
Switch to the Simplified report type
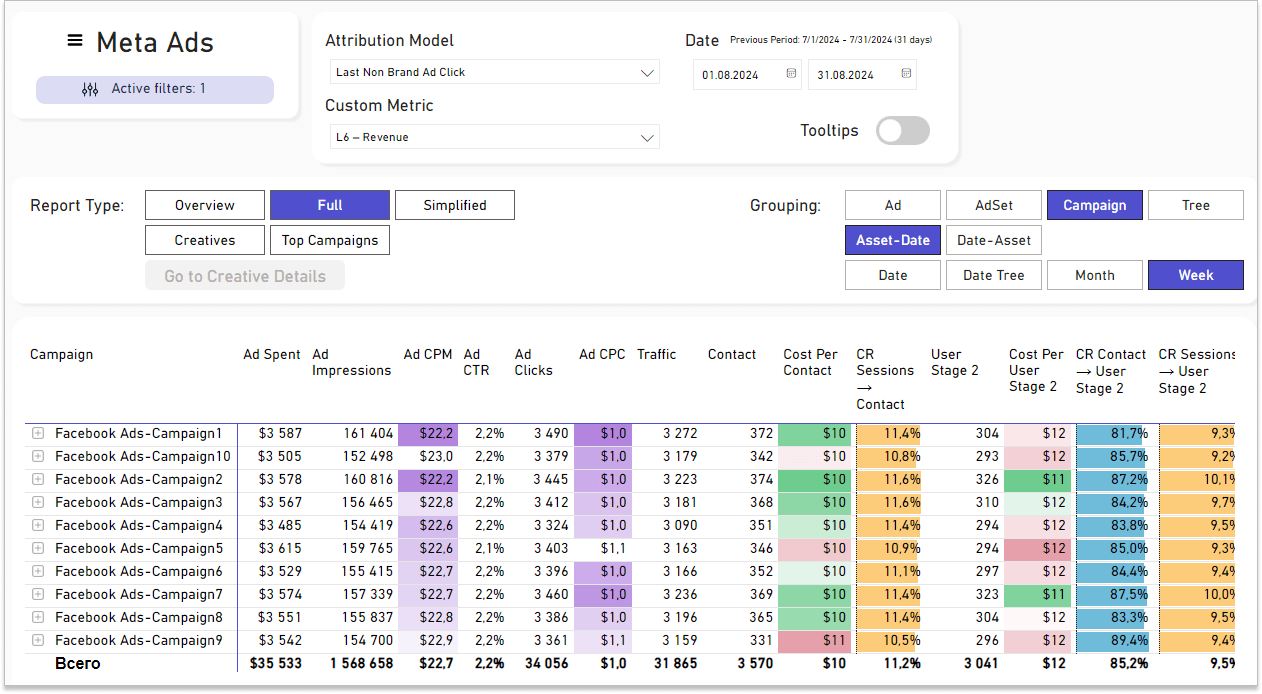454,205
